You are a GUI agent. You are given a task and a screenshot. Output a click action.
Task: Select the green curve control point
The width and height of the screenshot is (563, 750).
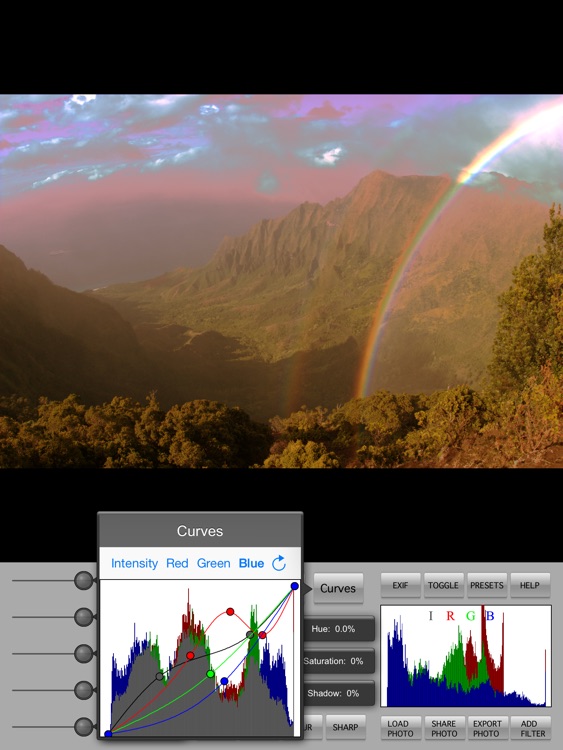point(210,674)
